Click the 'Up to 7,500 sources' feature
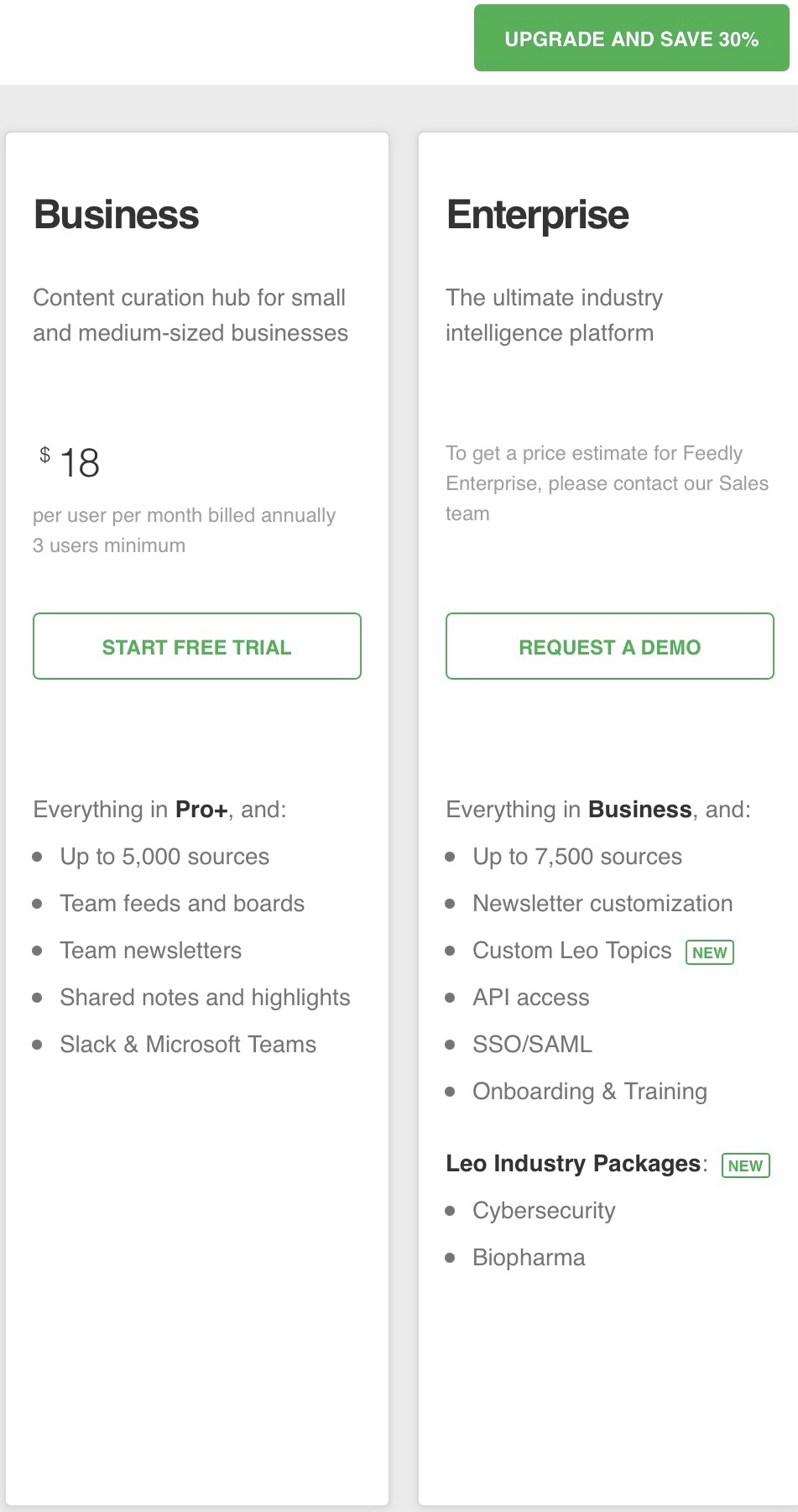The width and height of the screenshot is (798, 1512). (x=577, y=857)
